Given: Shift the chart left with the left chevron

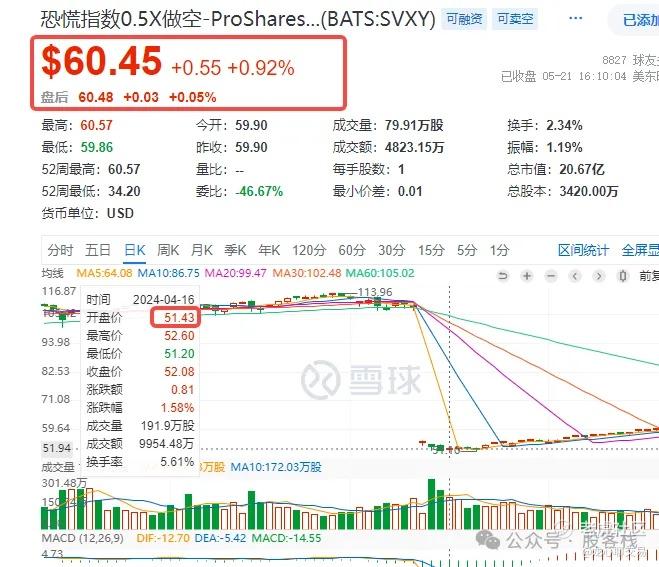Looking at the screenshot, I should tap(575, 276).
